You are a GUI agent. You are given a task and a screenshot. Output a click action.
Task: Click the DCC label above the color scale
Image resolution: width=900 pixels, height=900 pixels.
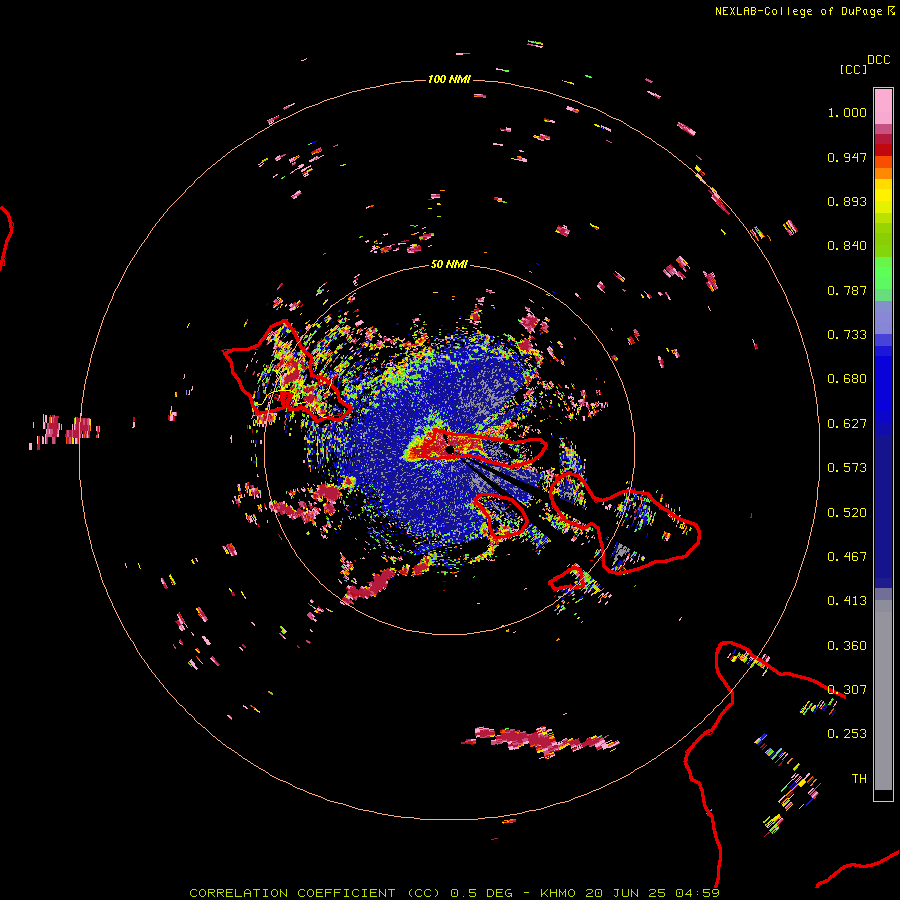(879, 60)
